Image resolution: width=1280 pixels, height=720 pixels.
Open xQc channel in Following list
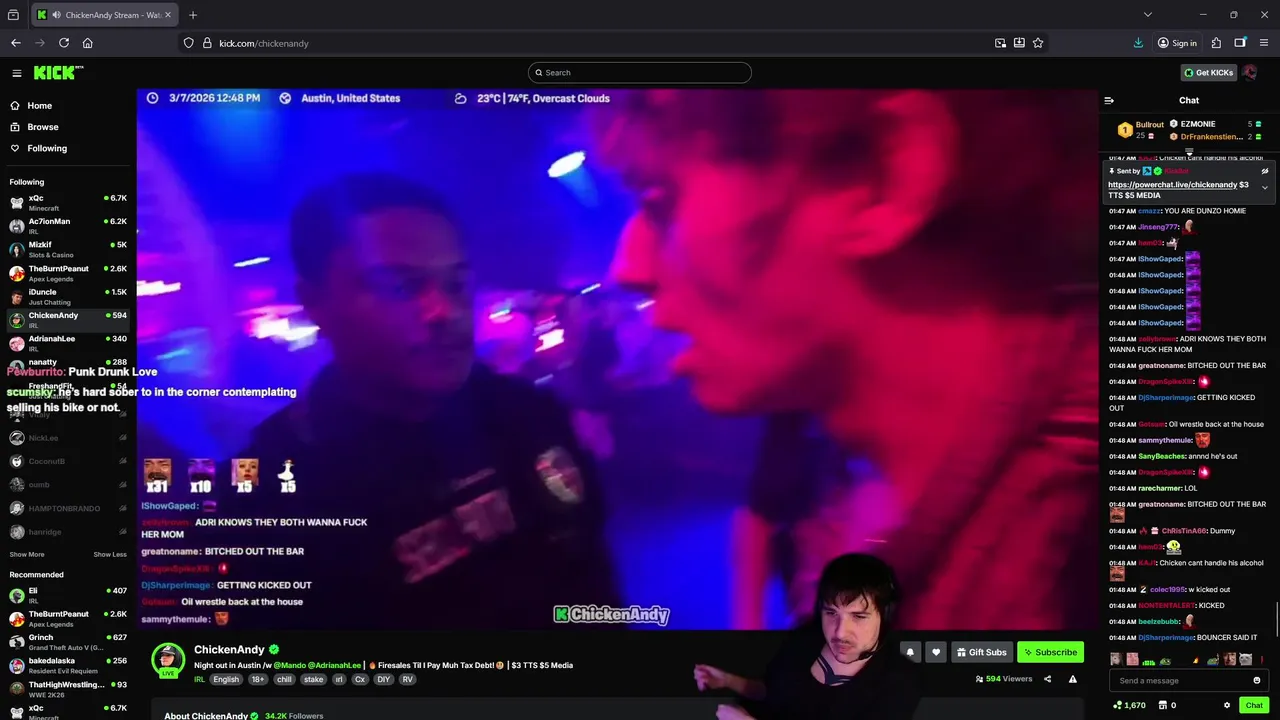68,202
